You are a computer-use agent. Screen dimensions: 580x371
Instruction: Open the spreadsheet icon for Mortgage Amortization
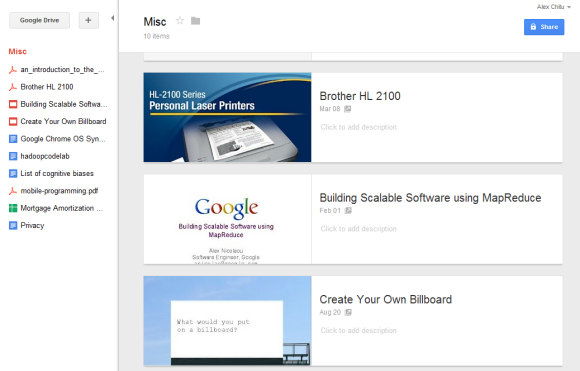[13, 208]
